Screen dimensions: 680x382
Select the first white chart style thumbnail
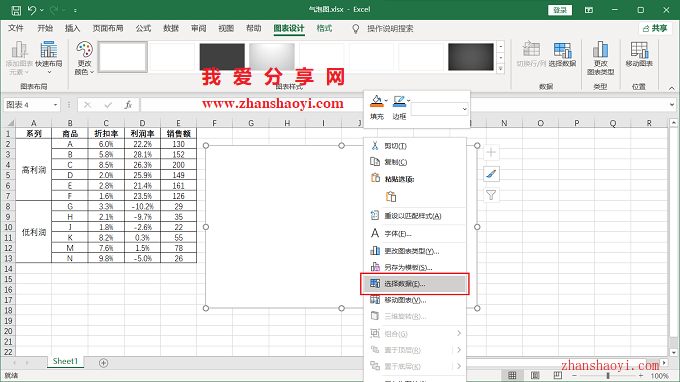pos(123,57)
